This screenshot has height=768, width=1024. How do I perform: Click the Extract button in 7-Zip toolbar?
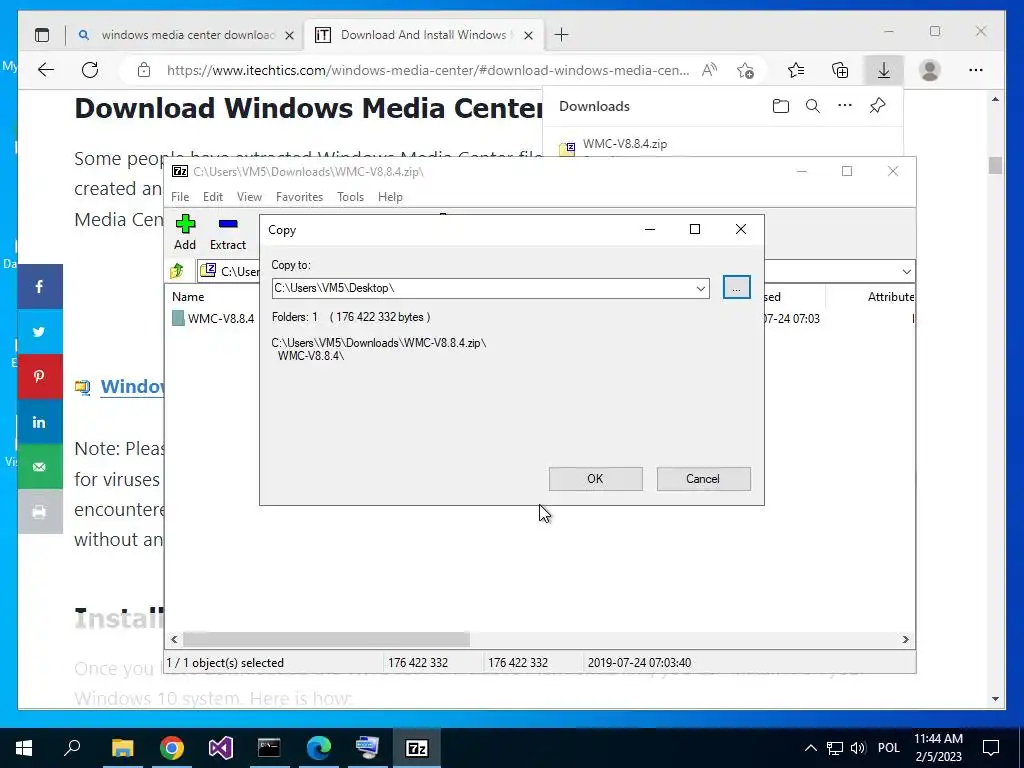(x=228, y=232)
